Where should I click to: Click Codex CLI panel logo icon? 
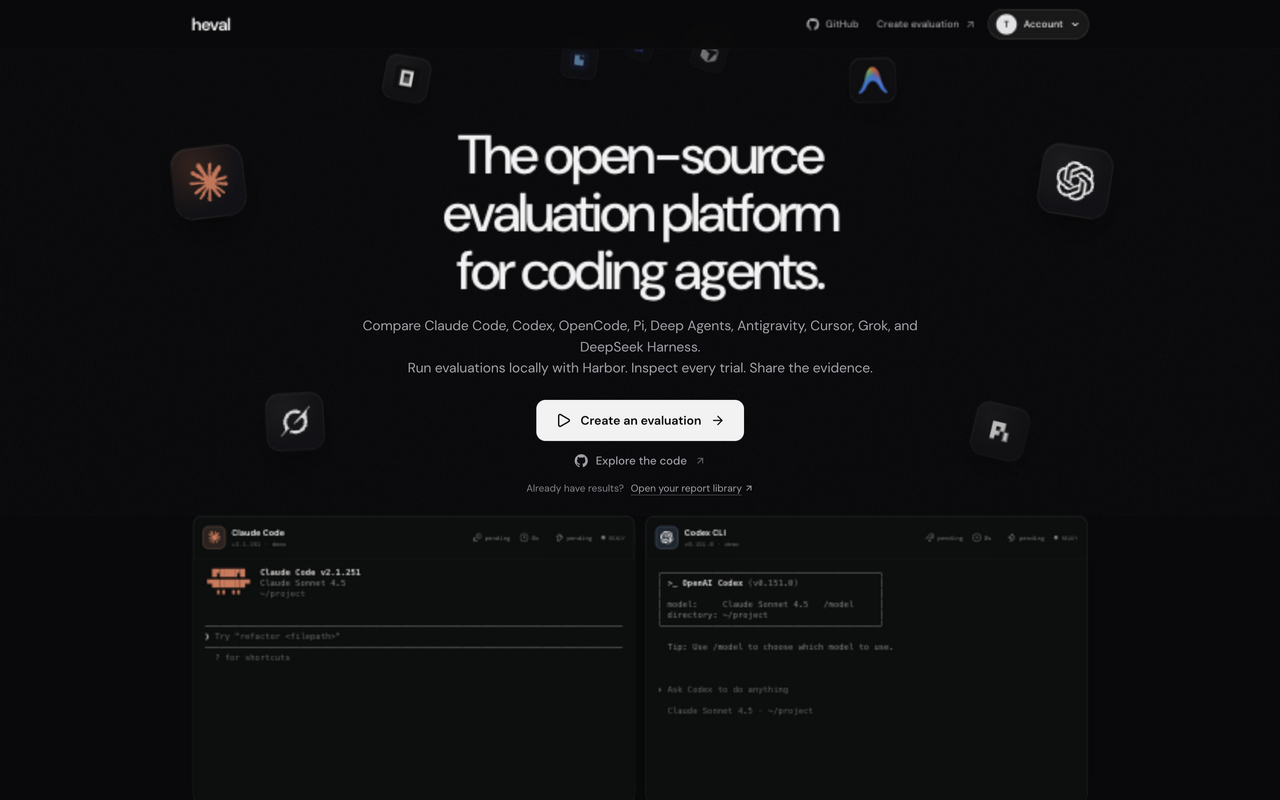[666, 537]
